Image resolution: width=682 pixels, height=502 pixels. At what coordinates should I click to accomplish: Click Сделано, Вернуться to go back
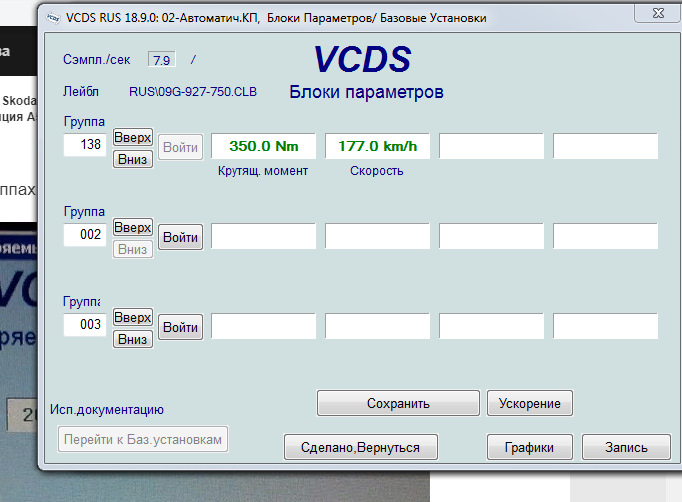[361, 447]
